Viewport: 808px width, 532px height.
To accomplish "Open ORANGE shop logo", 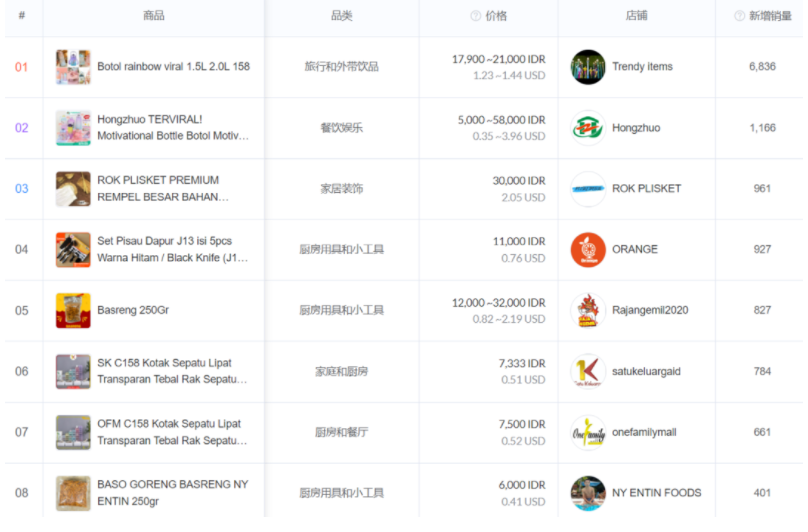I will pos(588,250).
